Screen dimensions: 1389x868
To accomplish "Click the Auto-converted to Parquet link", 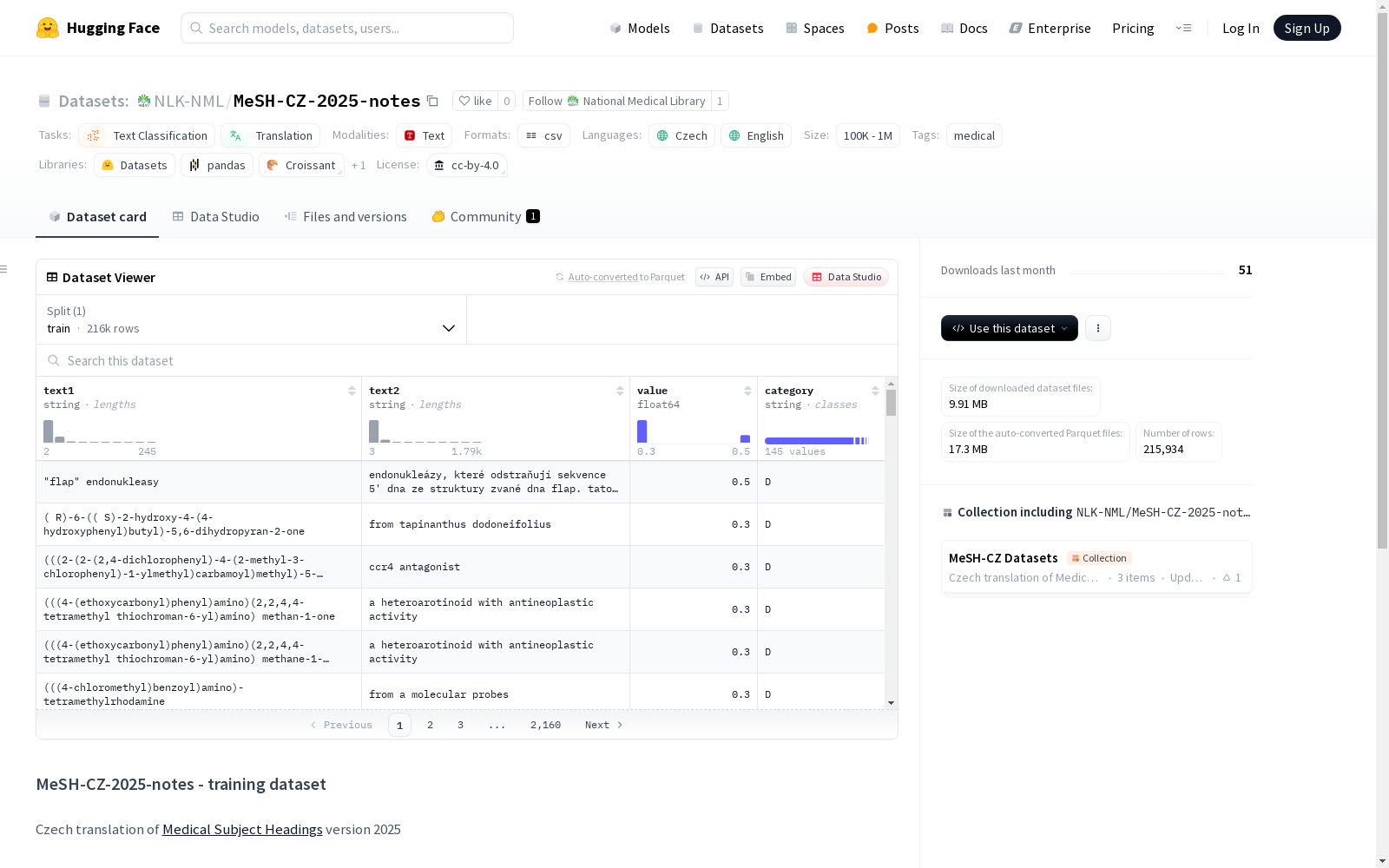I will pos(627,277).
